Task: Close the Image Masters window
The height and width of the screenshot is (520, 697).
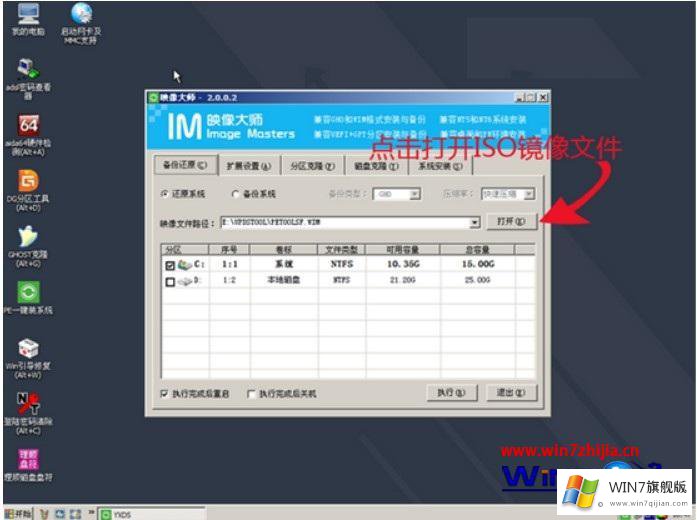Action: click(542, 97)
